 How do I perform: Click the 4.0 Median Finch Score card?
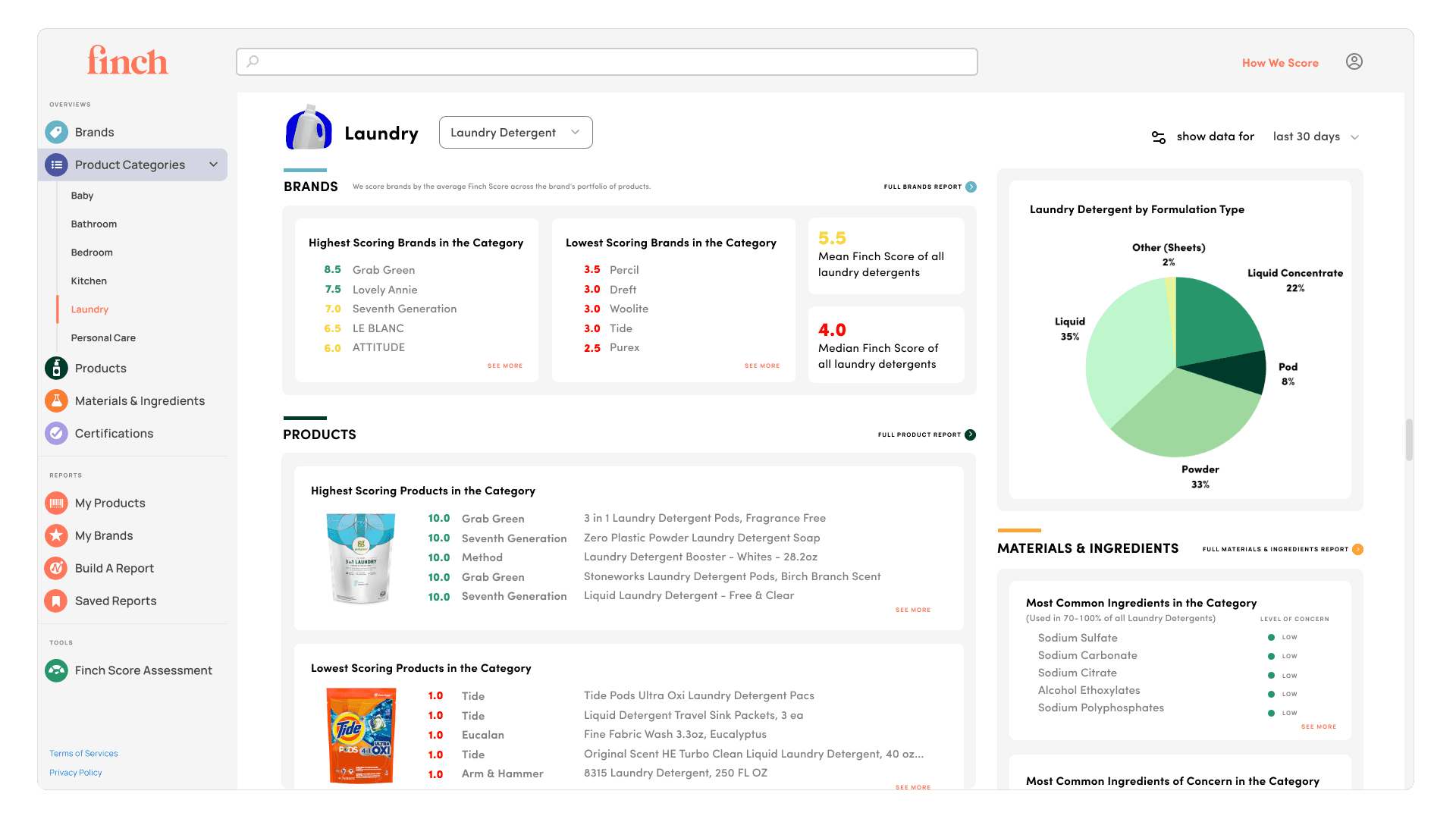coord(886,345)
